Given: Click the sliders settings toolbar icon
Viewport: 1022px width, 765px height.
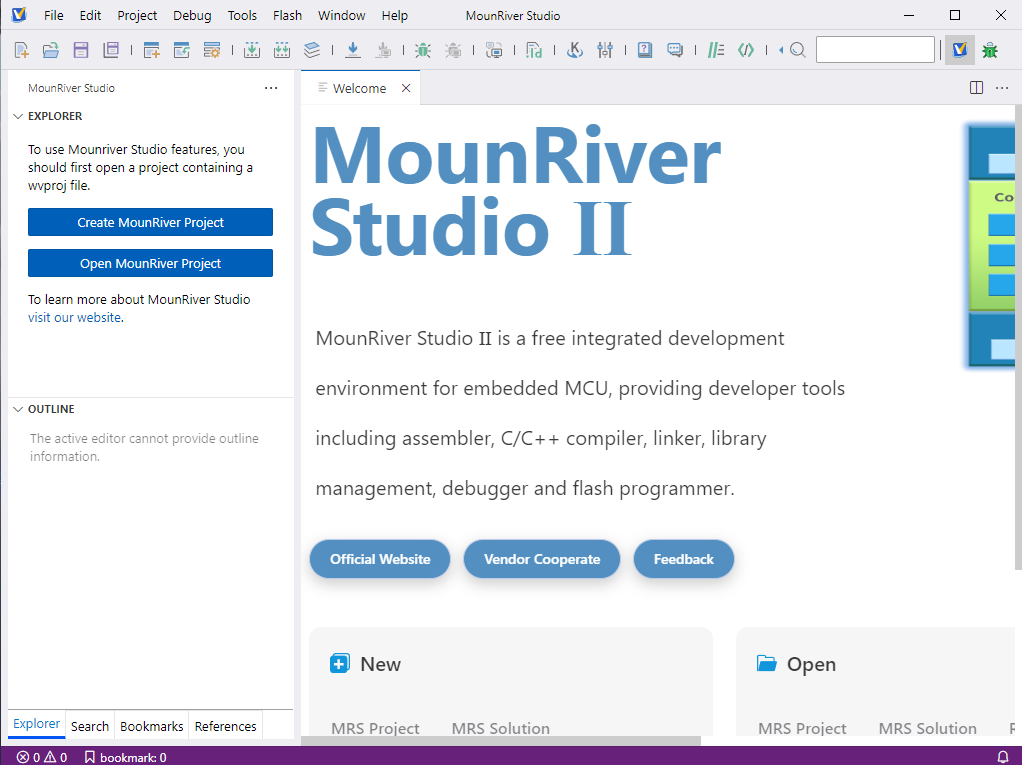Looking at the screenshot, I should pos(605,50).
